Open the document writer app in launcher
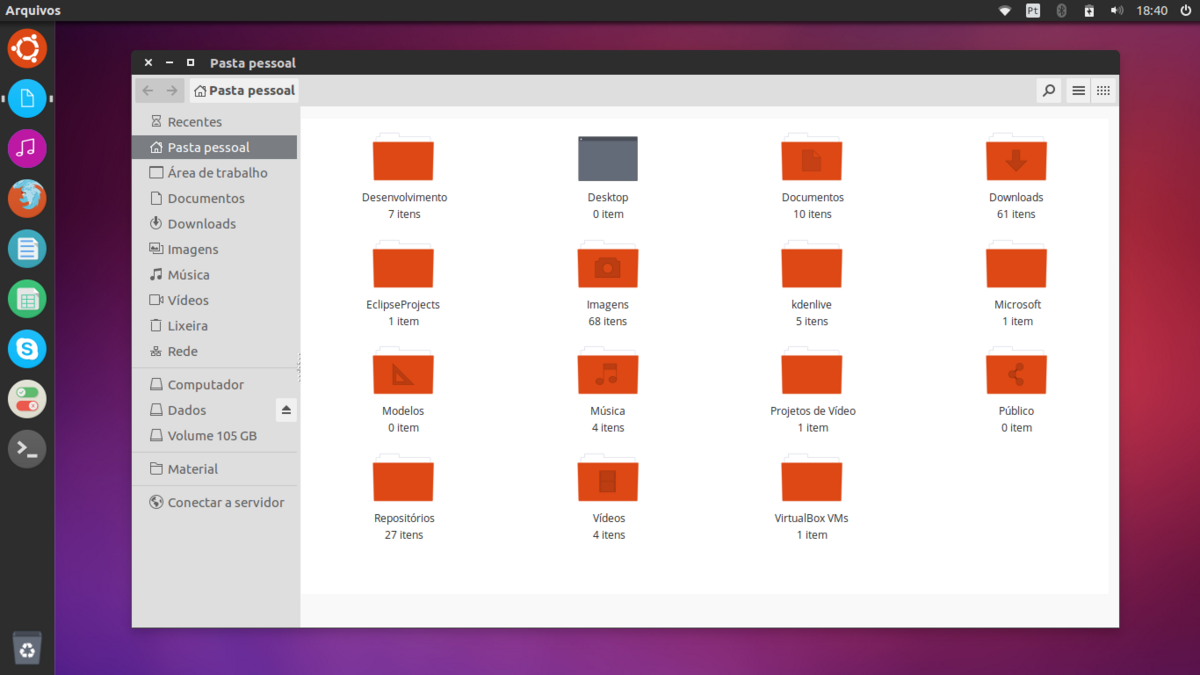 tap(27, 248)
